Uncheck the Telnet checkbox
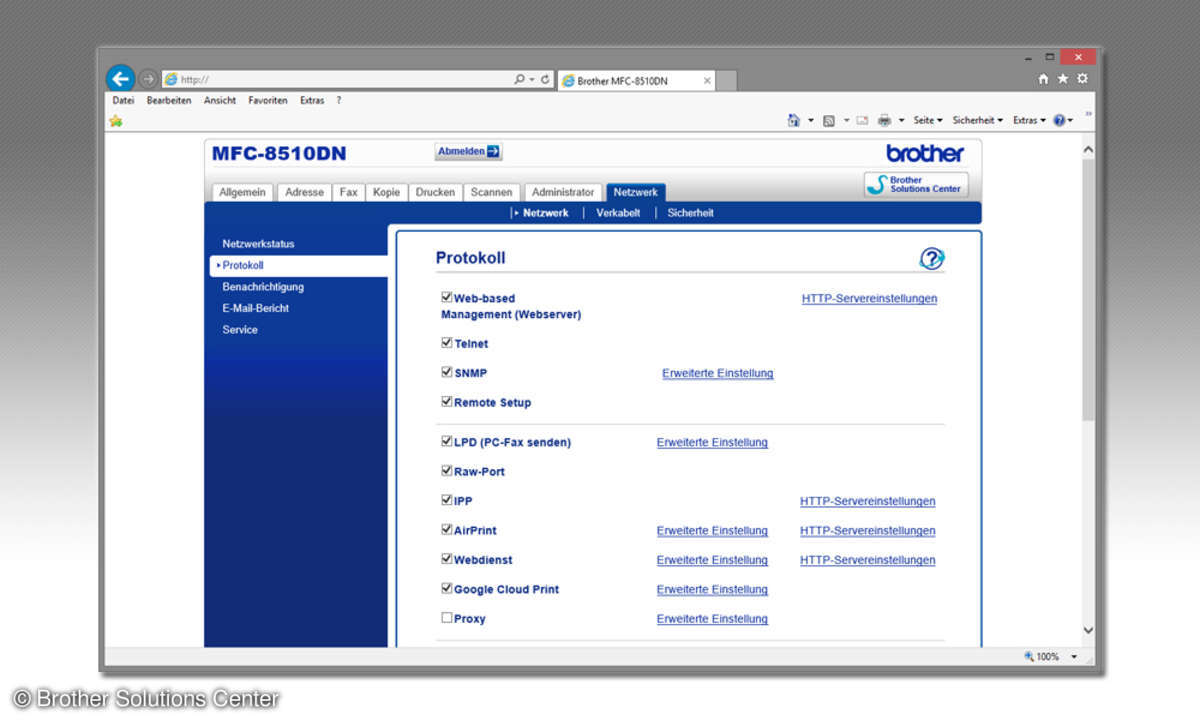The width and height of the screenshot is (1200, 720). (x=446, y=342)
